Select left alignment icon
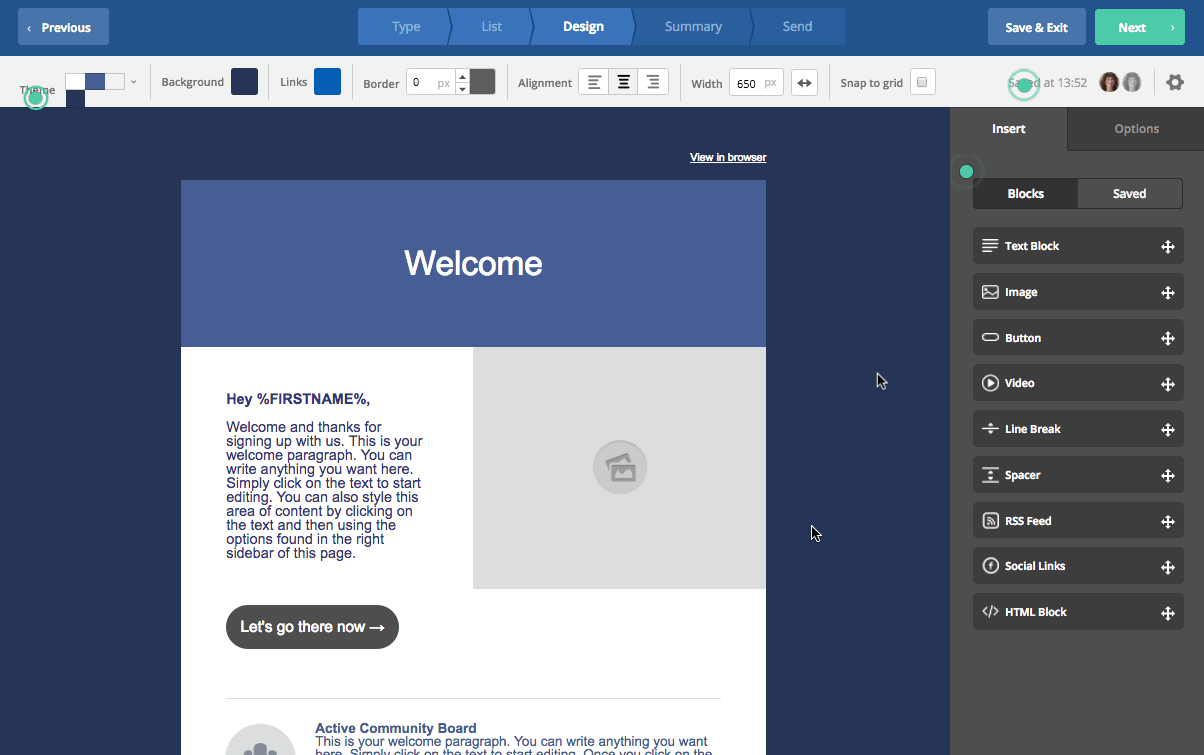 pos(594,83)
